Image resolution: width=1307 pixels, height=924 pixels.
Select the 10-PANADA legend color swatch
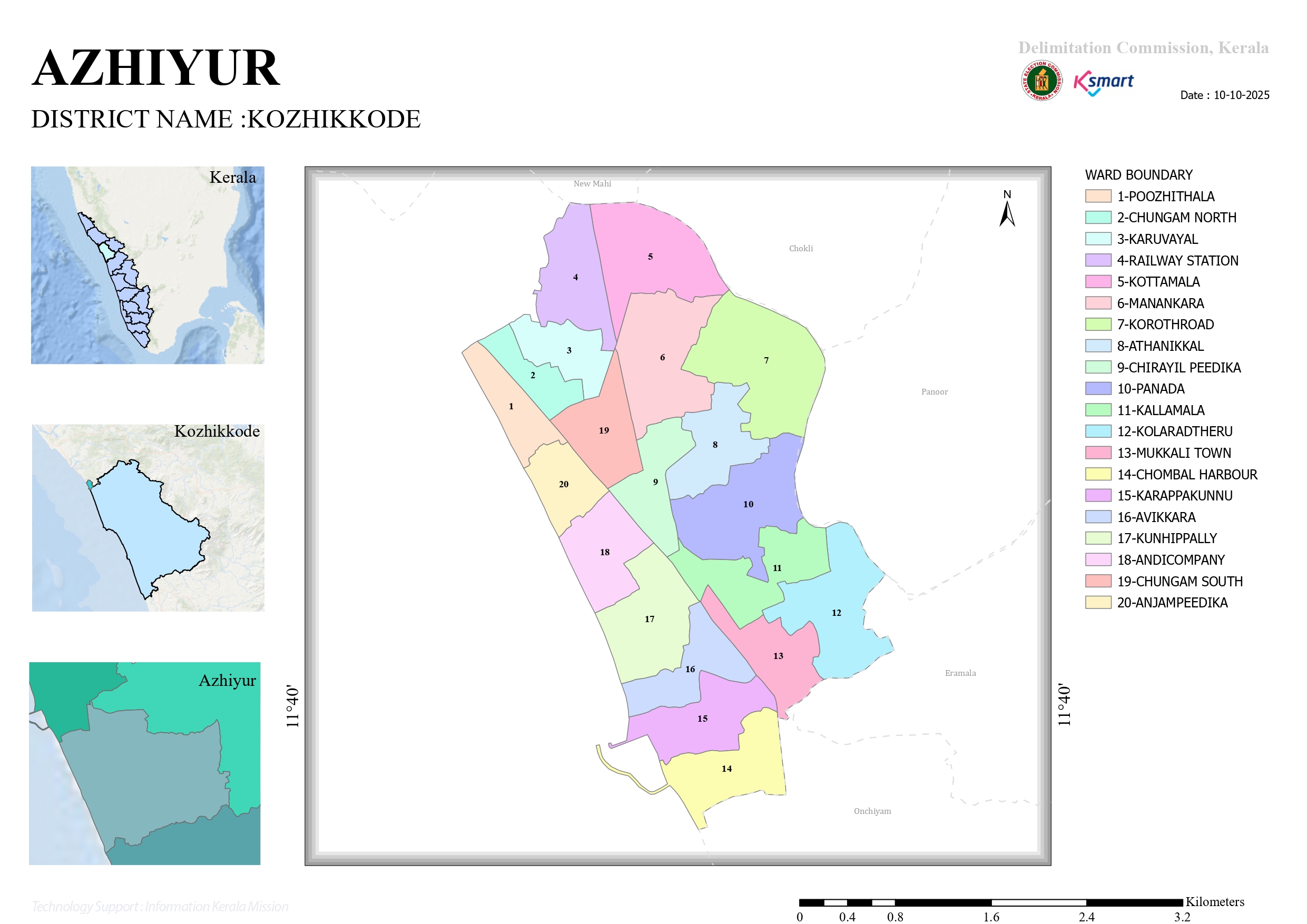[1098, 388]
